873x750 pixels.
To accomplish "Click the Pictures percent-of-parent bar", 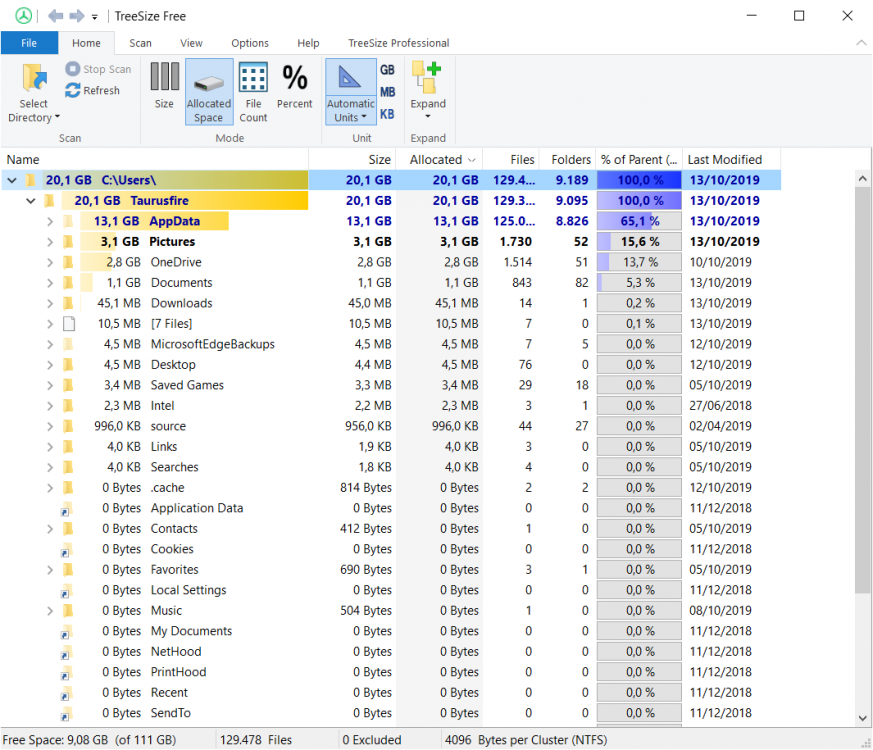I will click(x=639, y=242).
